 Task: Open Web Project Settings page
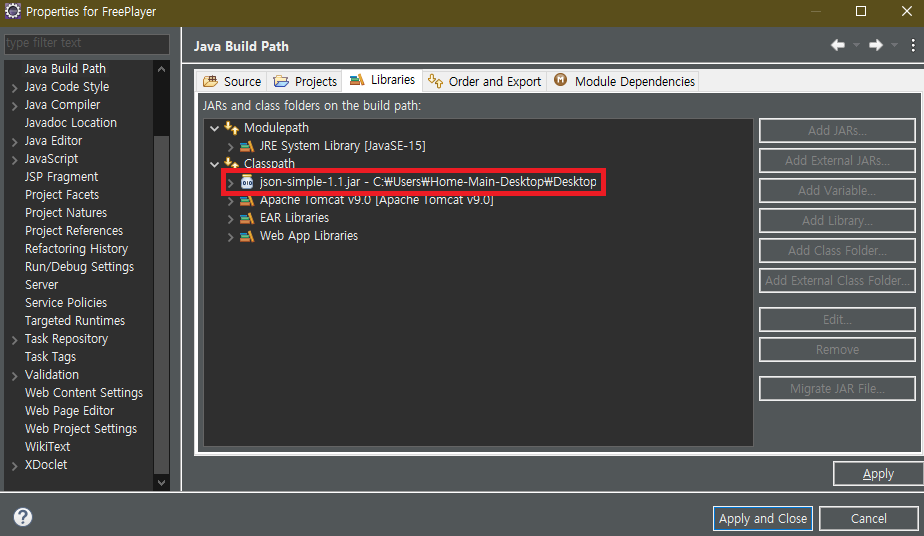81,429
